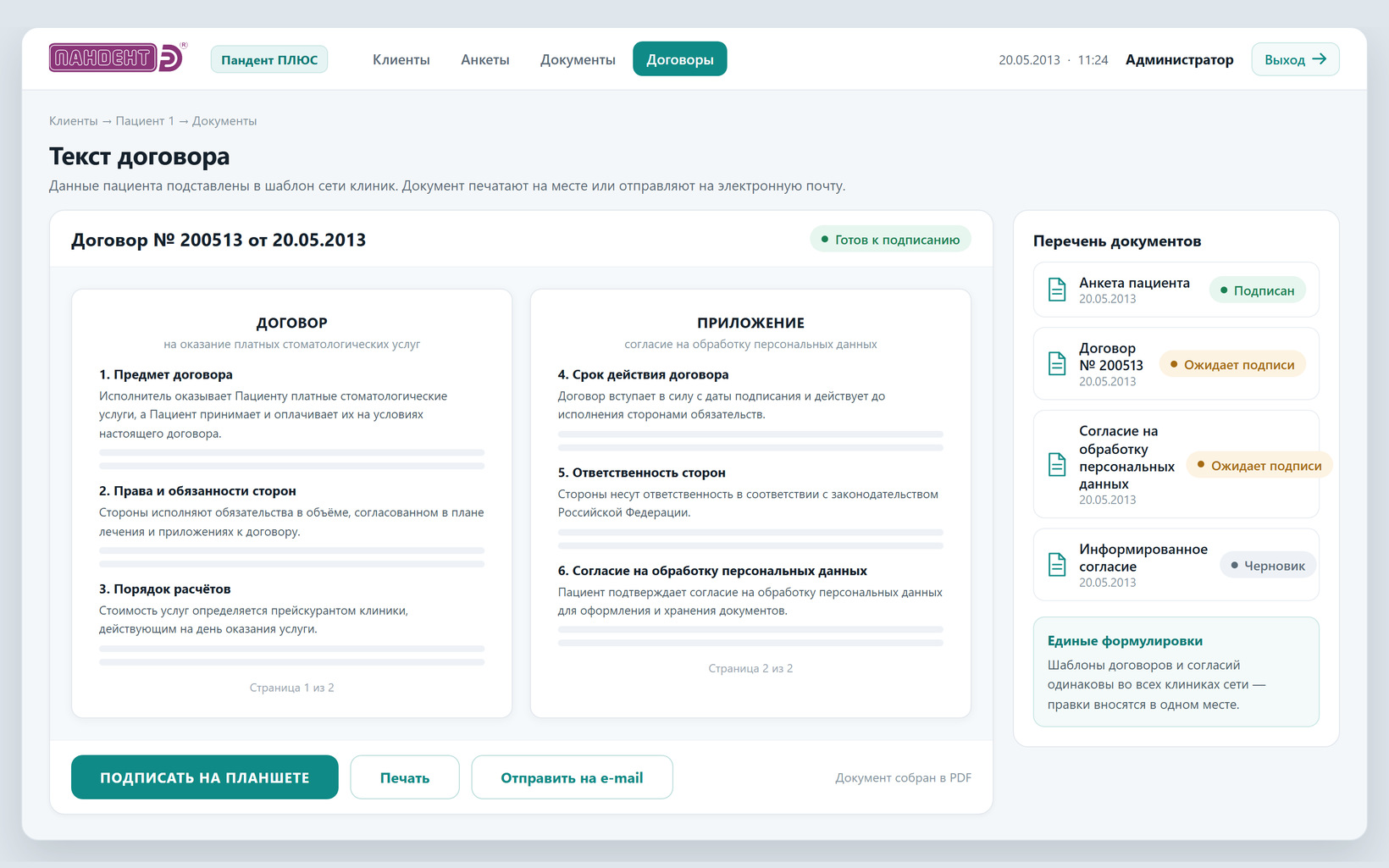The height and width of the screenshot is (868, 1389).
Task: Click the Документы breadcrumb
Action: point(224,121)
